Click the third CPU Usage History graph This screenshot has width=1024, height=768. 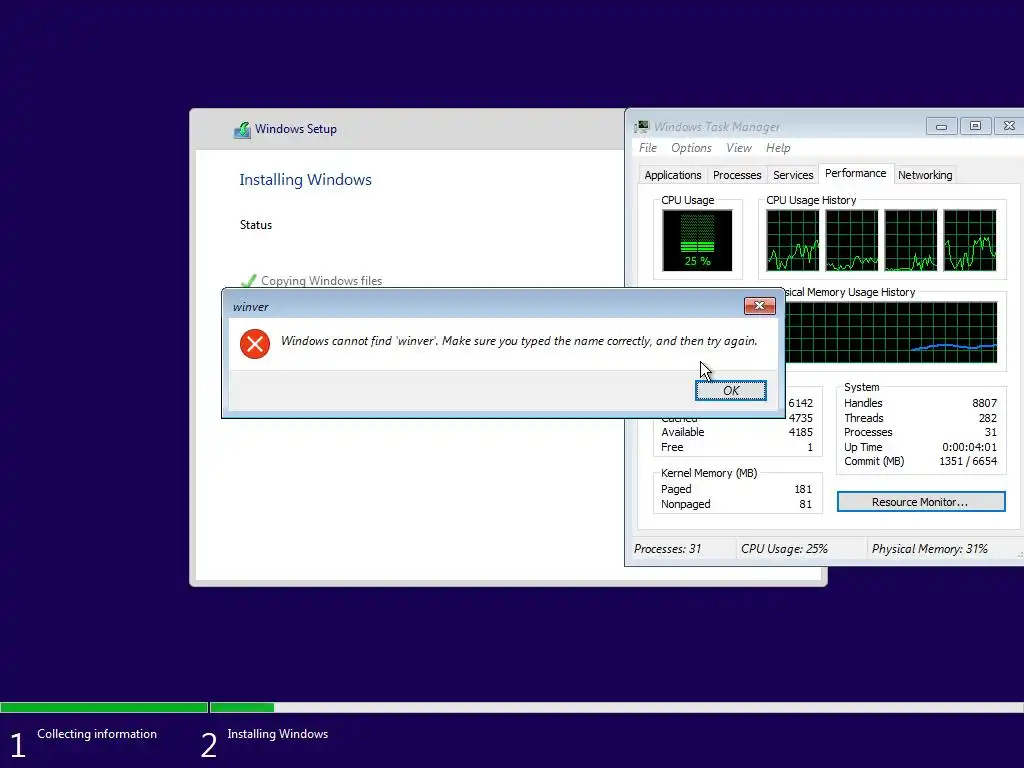click(910, 240)
